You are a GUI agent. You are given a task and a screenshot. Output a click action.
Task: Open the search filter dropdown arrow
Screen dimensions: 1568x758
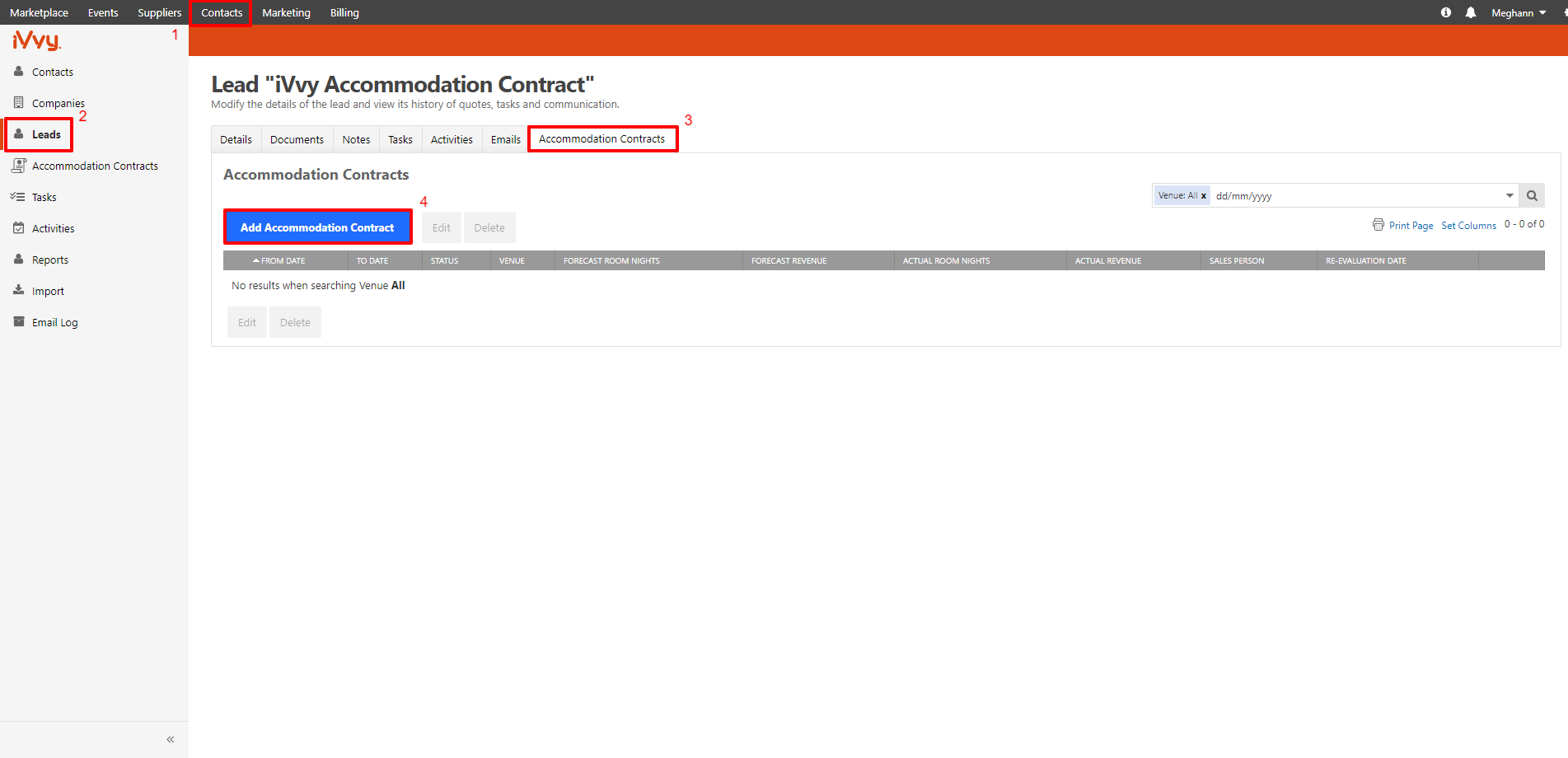click(x=1509, y=196)
